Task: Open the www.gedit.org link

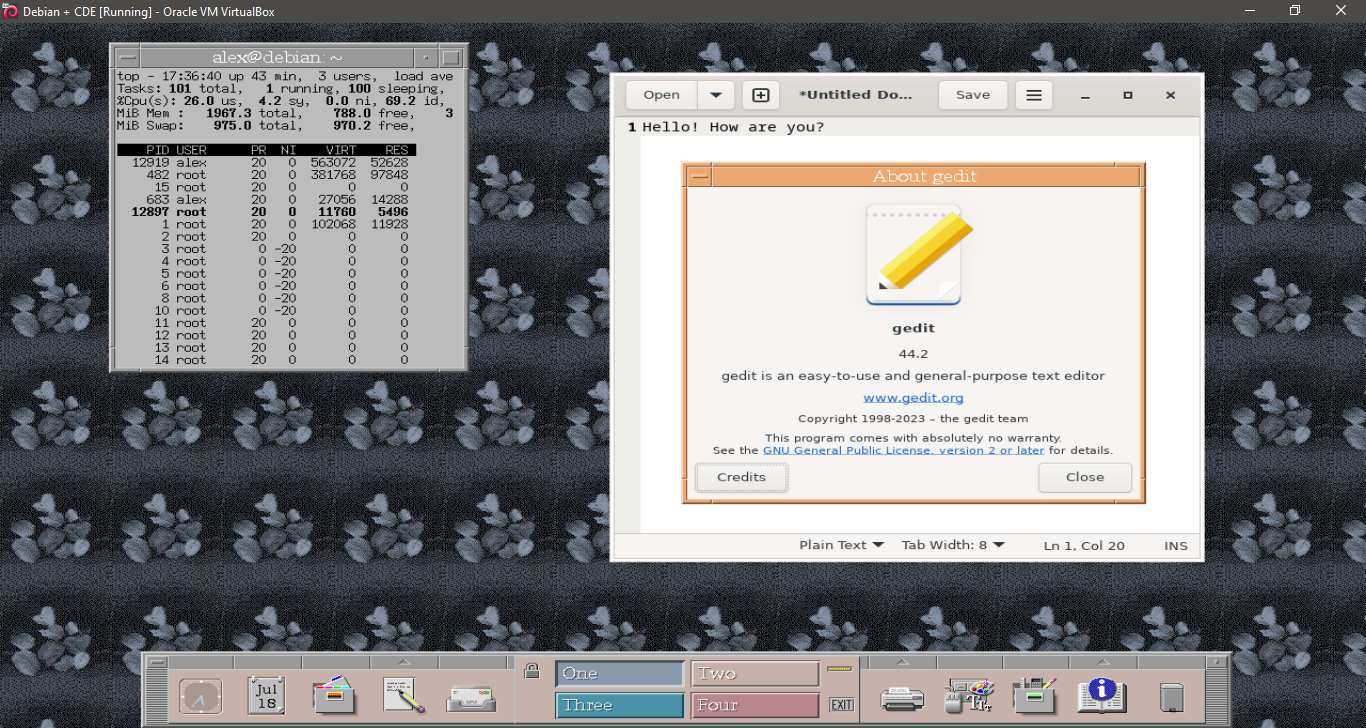Action: coord(913,397)
